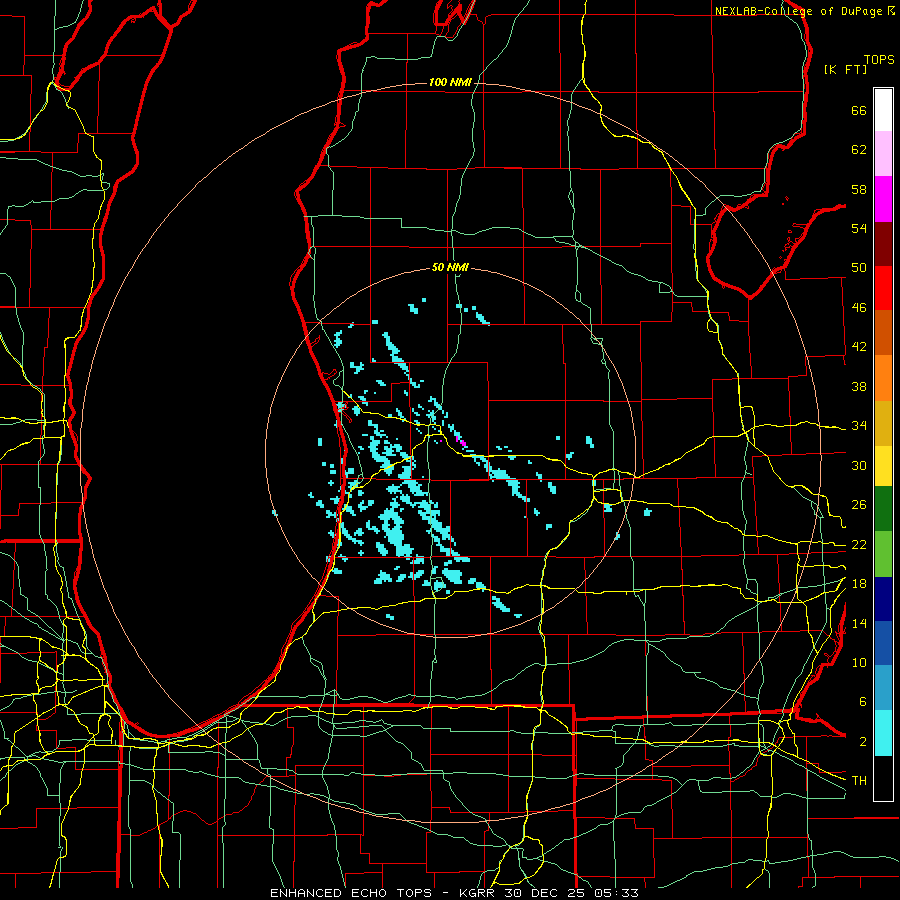
Task: Click the '50 NMI' range ring label
Action: point(451,267)
